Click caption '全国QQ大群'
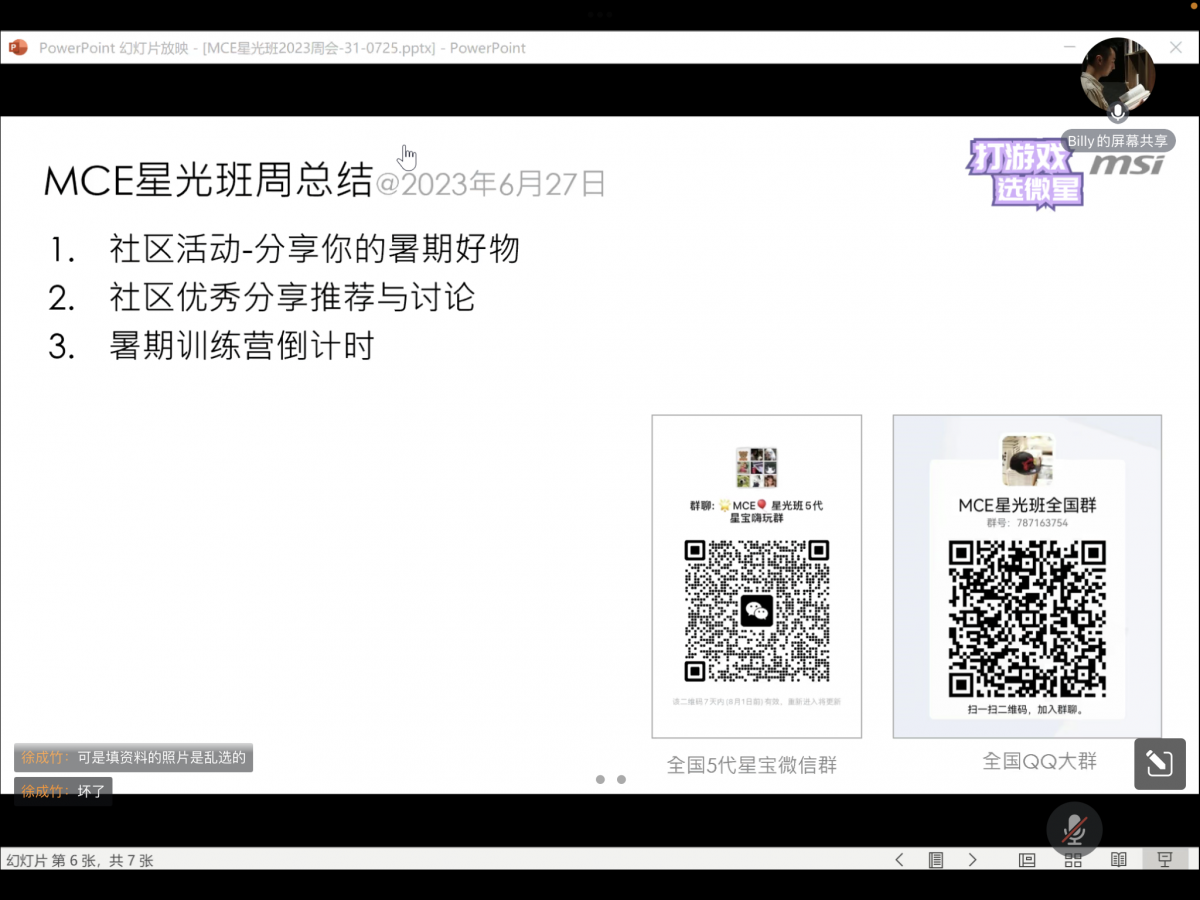1200x900 pixels. click(x=1039, y=762)
